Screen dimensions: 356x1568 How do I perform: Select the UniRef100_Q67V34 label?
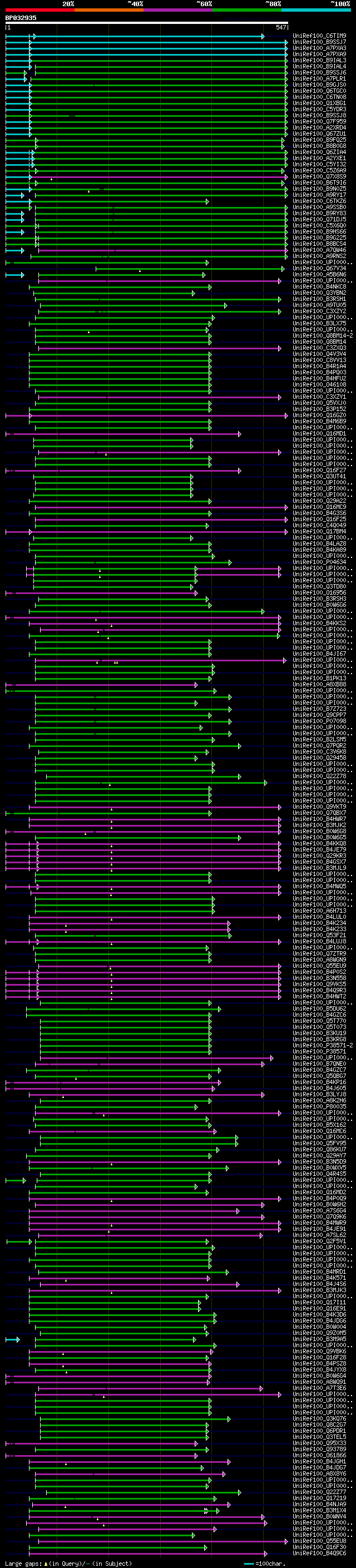[319, 269]
